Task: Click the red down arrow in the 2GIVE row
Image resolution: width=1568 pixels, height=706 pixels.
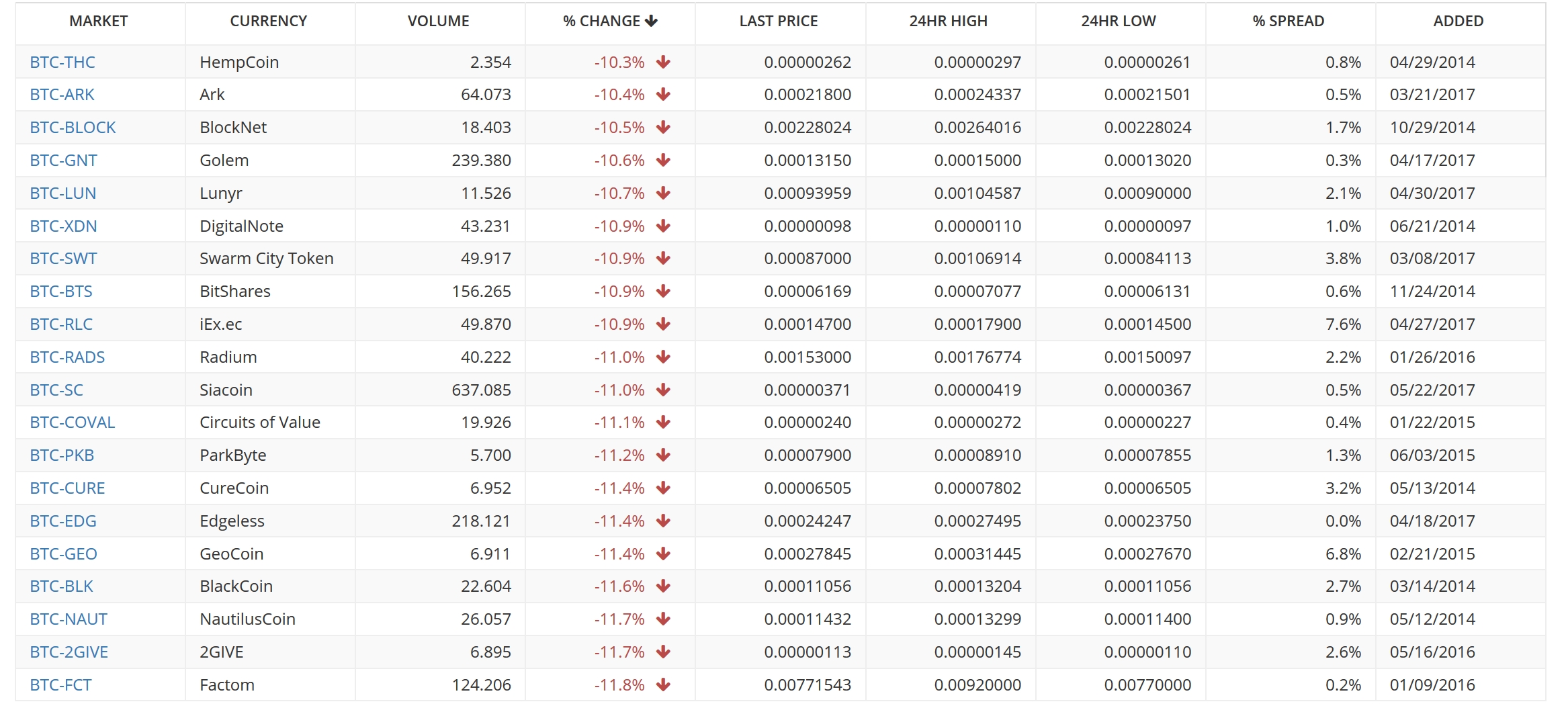Action: (663, 652)
